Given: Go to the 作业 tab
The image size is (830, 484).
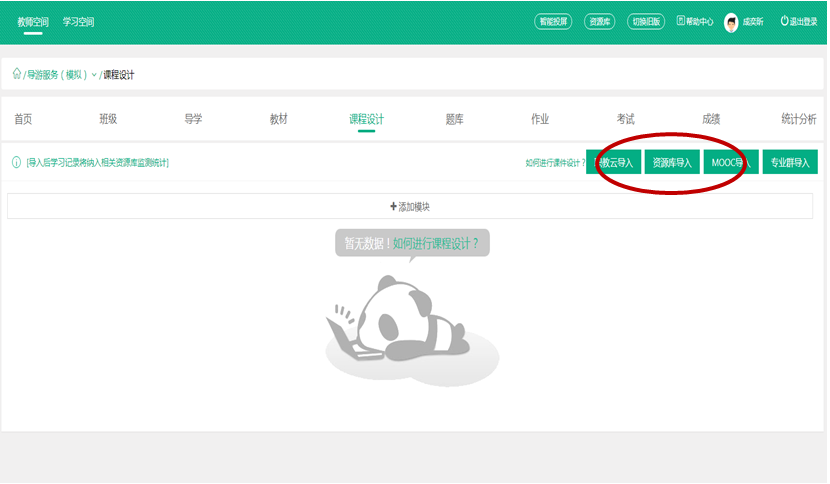Looking at the screenshot, I should pos(540,119).
